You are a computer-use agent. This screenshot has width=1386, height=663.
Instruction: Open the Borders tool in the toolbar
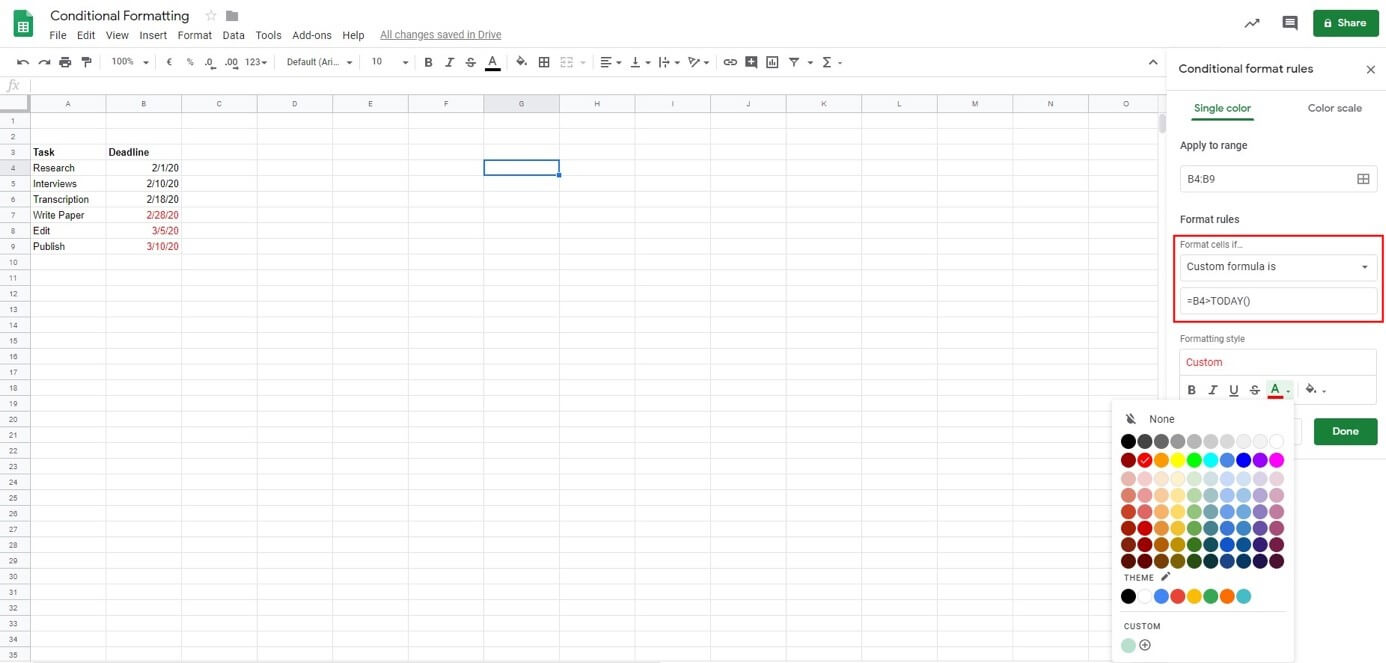[x=544, y=62]
